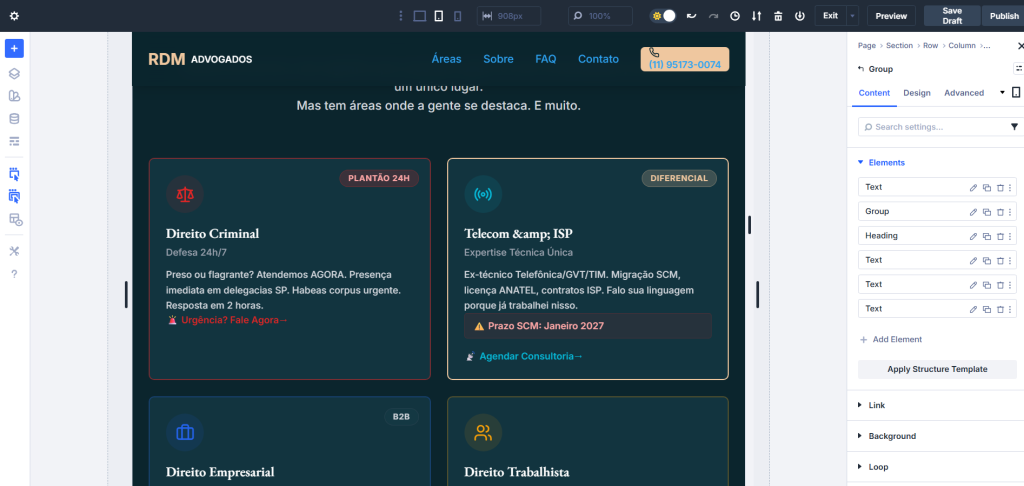The width and height of the screenshot is (1024, 486).
Task: Open the builder tools wrench icon
Action: tap(14, 251)
